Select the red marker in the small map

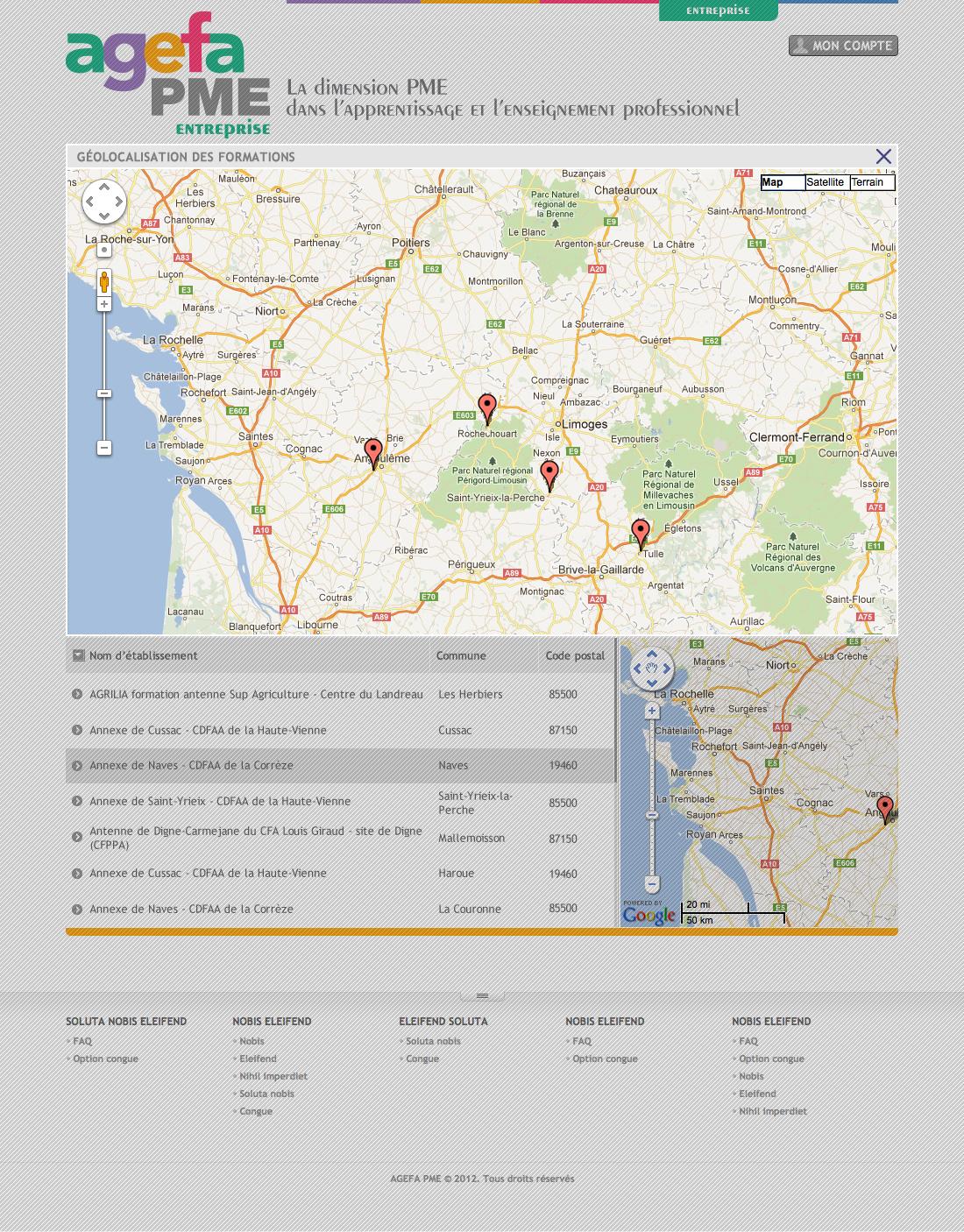click(885, 810)
